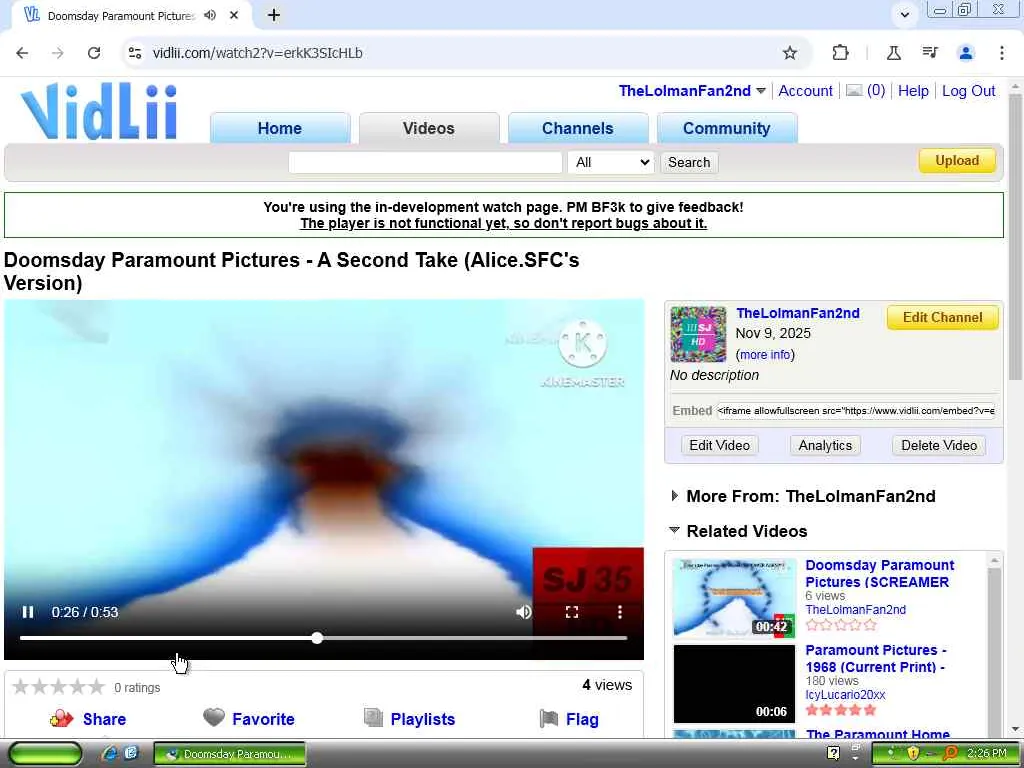Select the Doomsday Paramou... taskbar button

pyautogui.click(x=229, y=754)
